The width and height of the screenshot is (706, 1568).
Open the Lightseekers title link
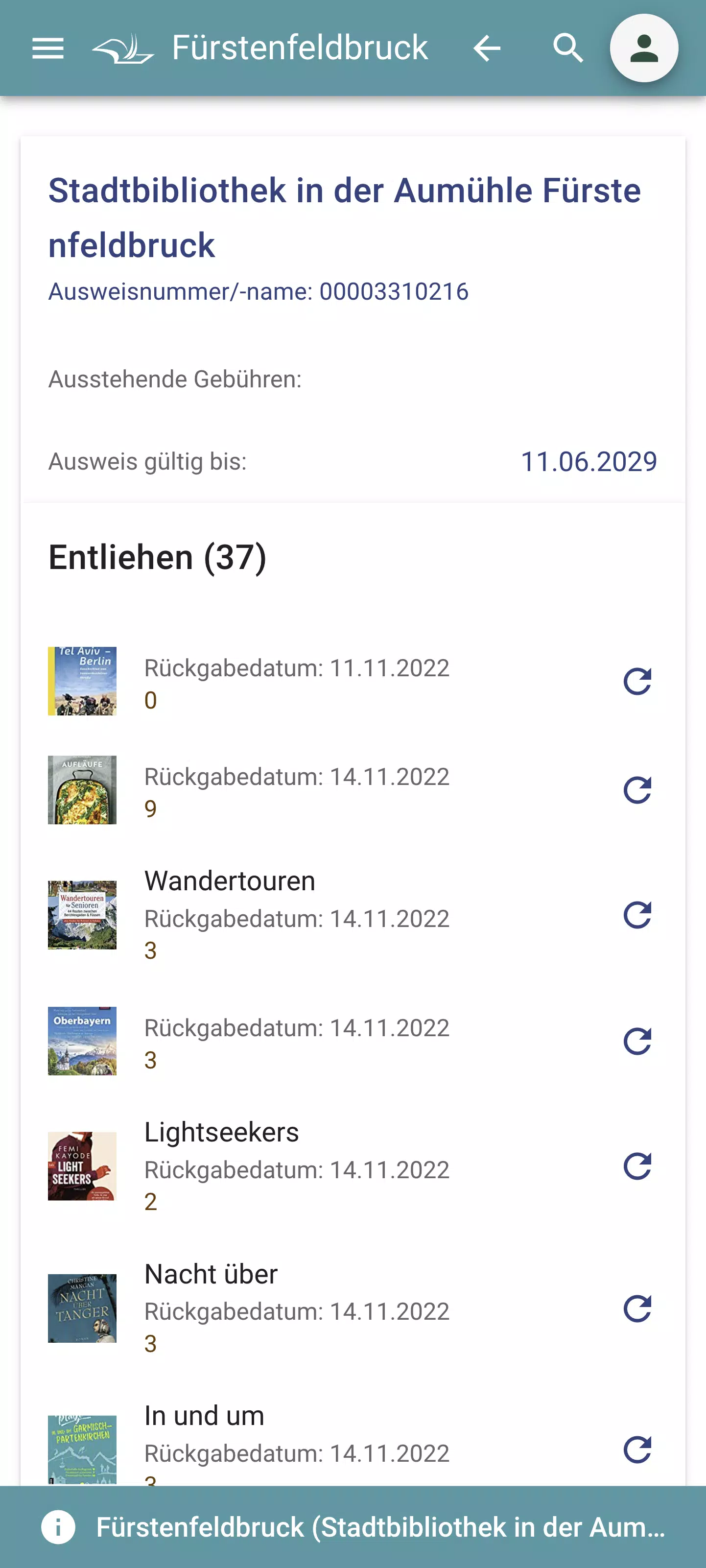tap(221, 1132)
